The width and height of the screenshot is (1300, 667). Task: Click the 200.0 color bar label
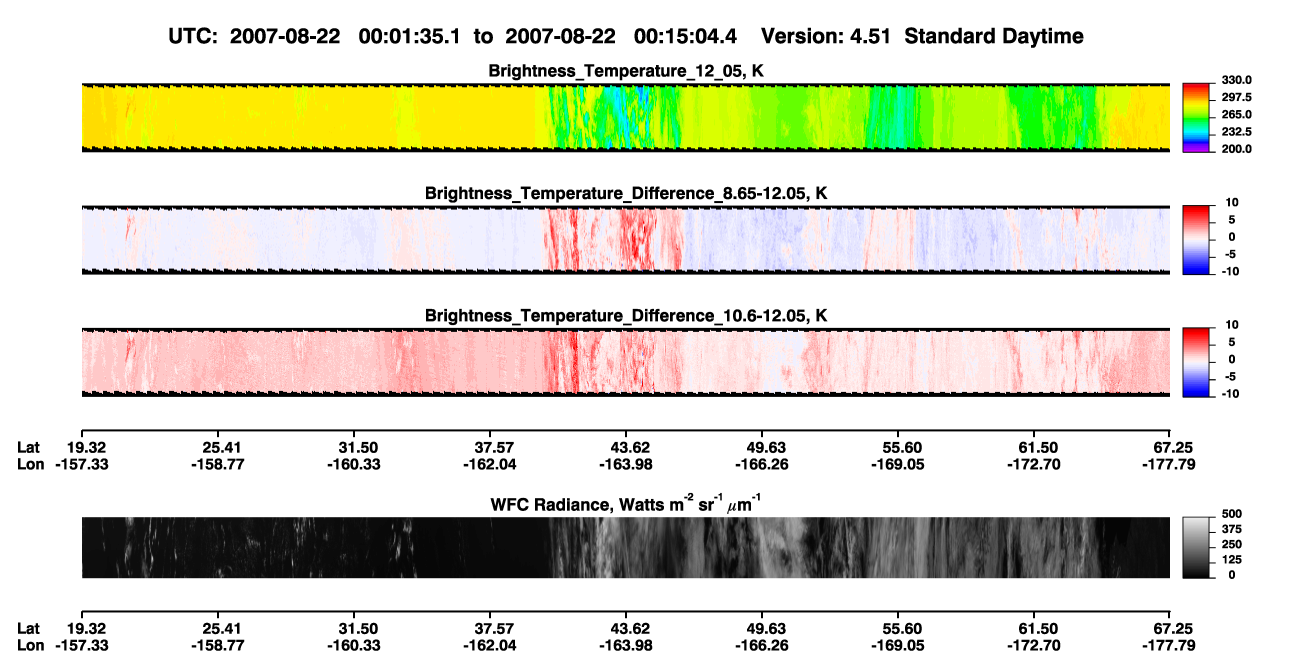point(1237,148)
